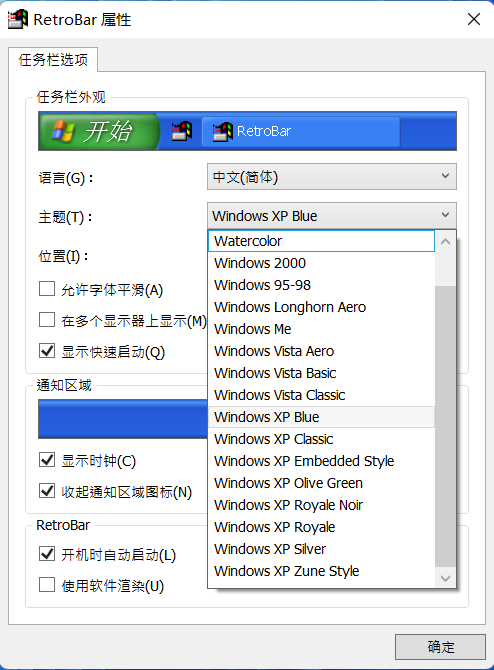Disable 显示时钟(C) checkbox
Screen dimensions: 494x670
pyautogui.click(x=47, y=460)
